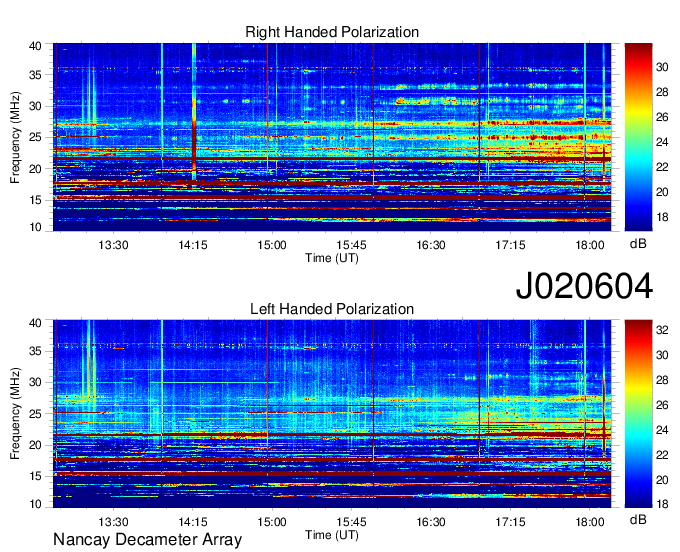The height and width of the screenshot is (552, 680).
Task: Click the '18' value on Right Handed color scale
Action: (662, 217)
